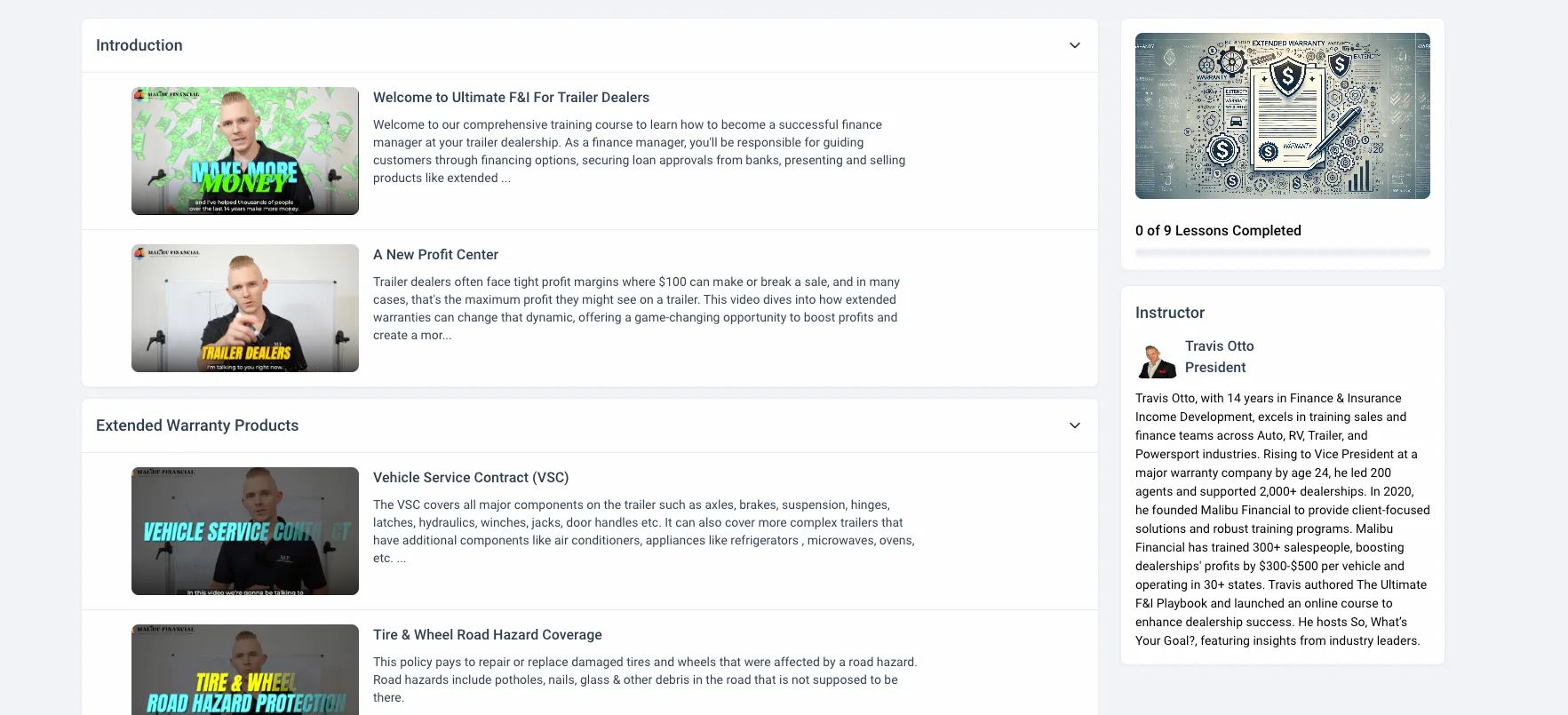The width and height of the screenshot is (1568, 715).
Task: Click the Travis Otto instructor name
Action: (x=1220, y=346)
